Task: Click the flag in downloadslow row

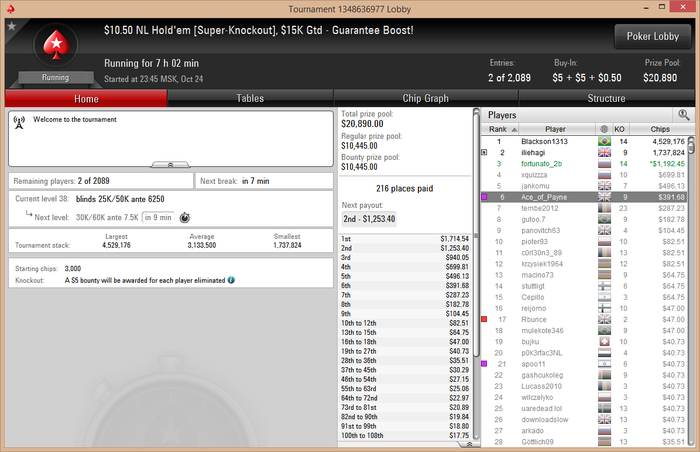Action: click(x=604, y=419)
